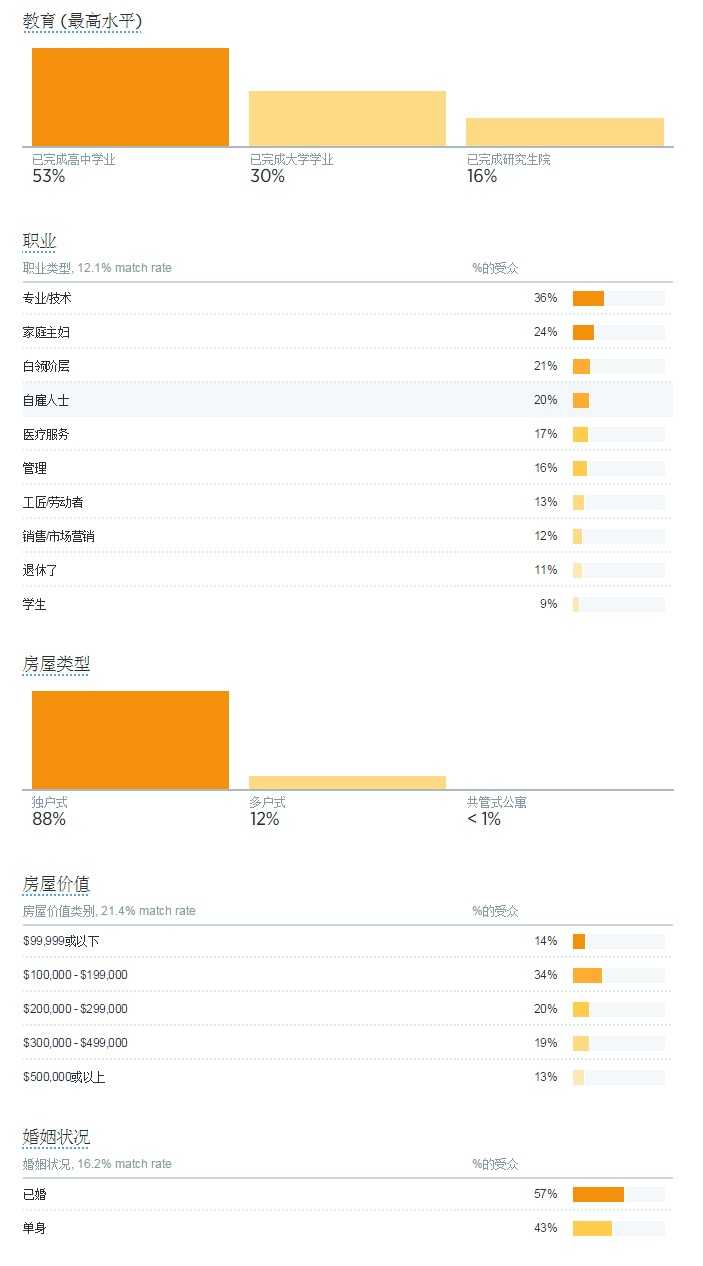Select the 家庭主妇 occupation row label

[46, 332]
